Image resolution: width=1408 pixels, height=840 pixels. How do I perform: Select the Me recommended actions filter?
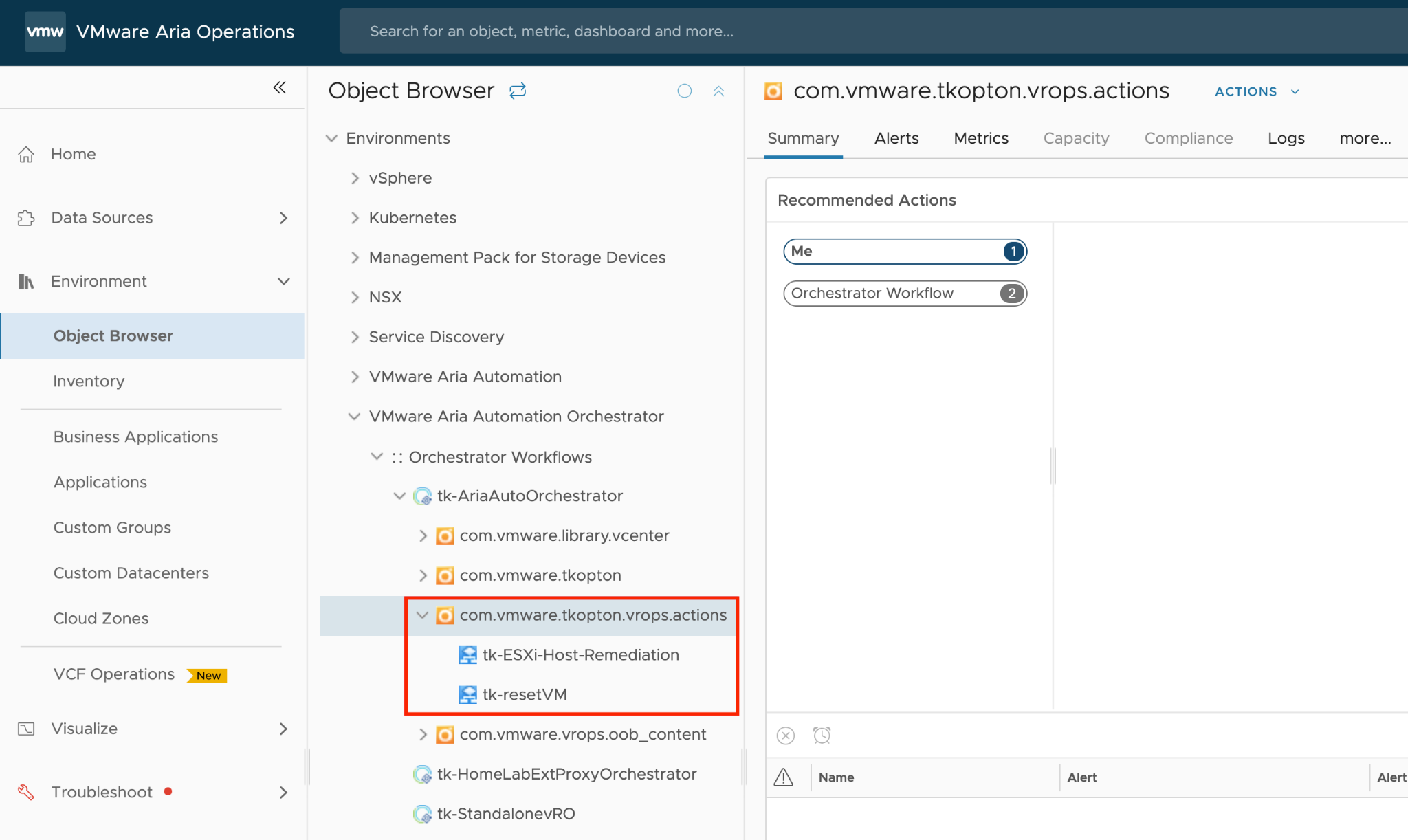(905, 252)
